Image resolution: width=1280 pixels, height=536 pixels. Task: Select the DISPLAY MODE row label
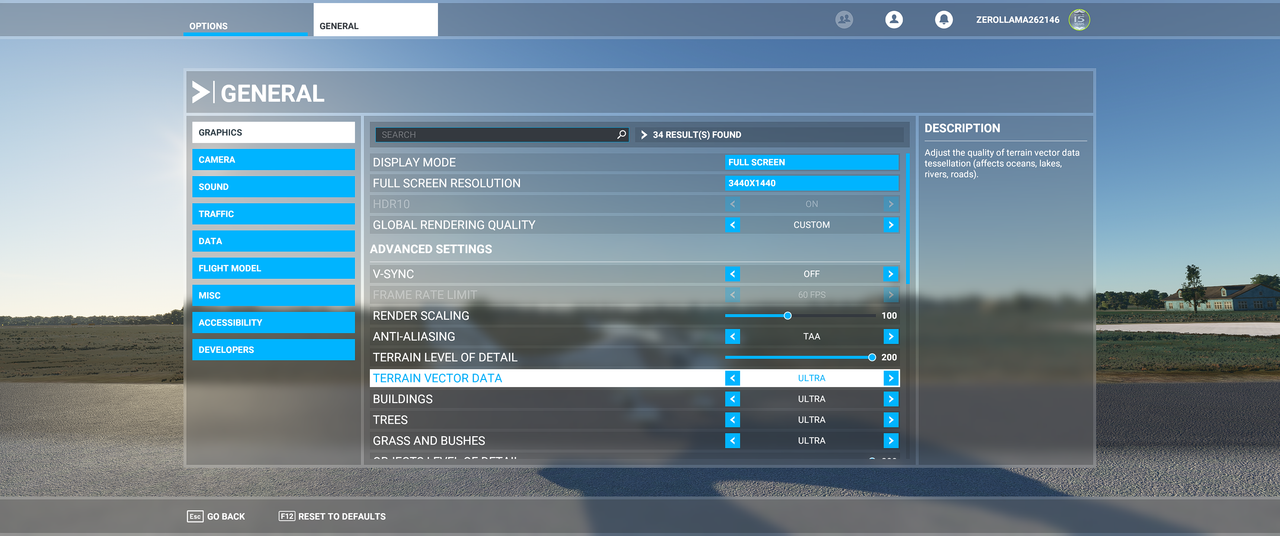[x=414, y=162]
